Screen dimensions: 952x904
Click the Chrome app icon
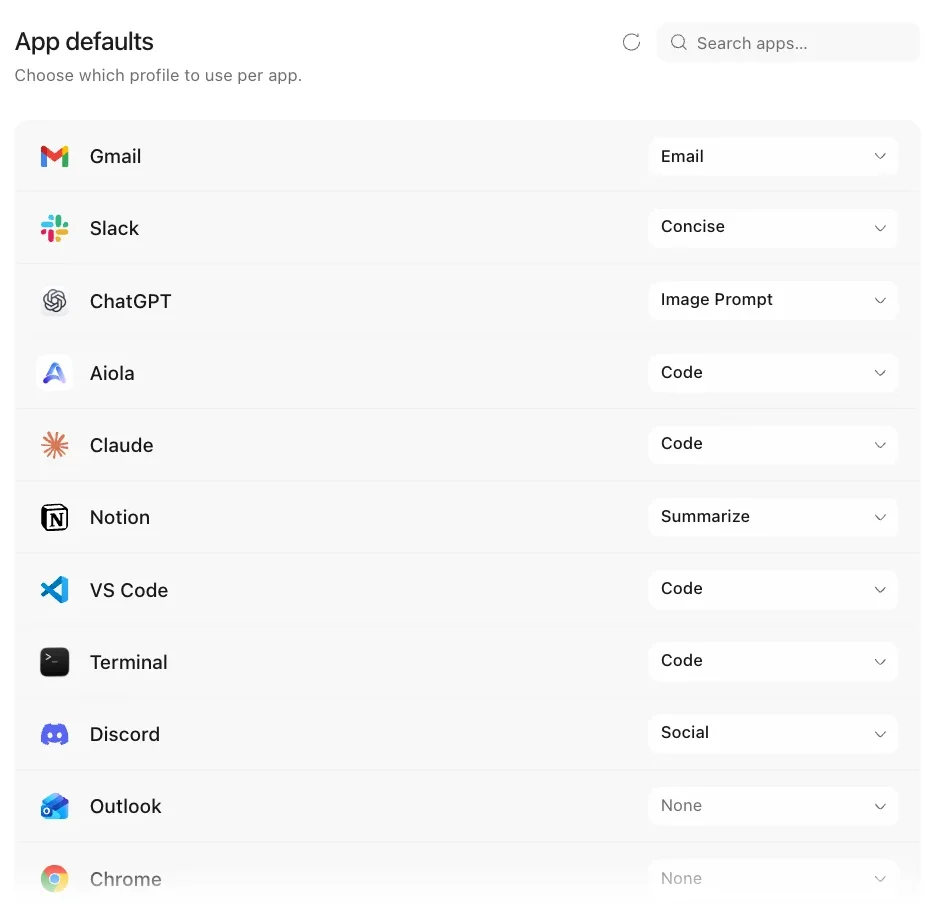[x=55, y=879]
